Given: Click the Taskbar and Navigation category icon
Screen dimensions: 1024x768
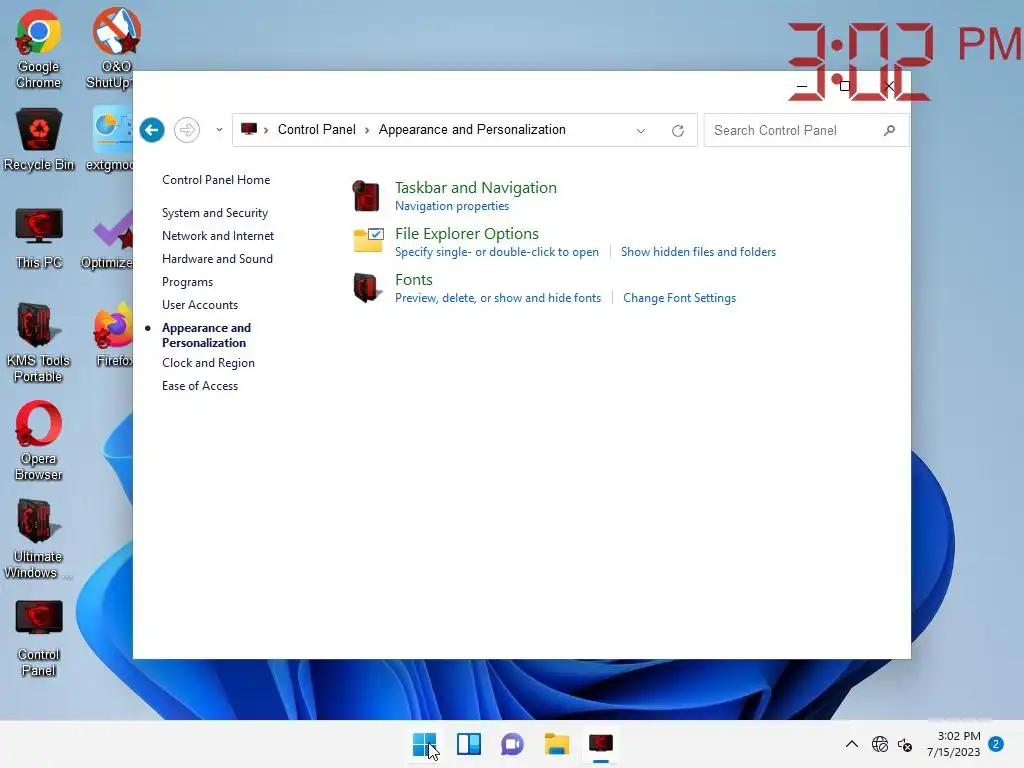Looking at the screenshot, I should click(366, 195).
